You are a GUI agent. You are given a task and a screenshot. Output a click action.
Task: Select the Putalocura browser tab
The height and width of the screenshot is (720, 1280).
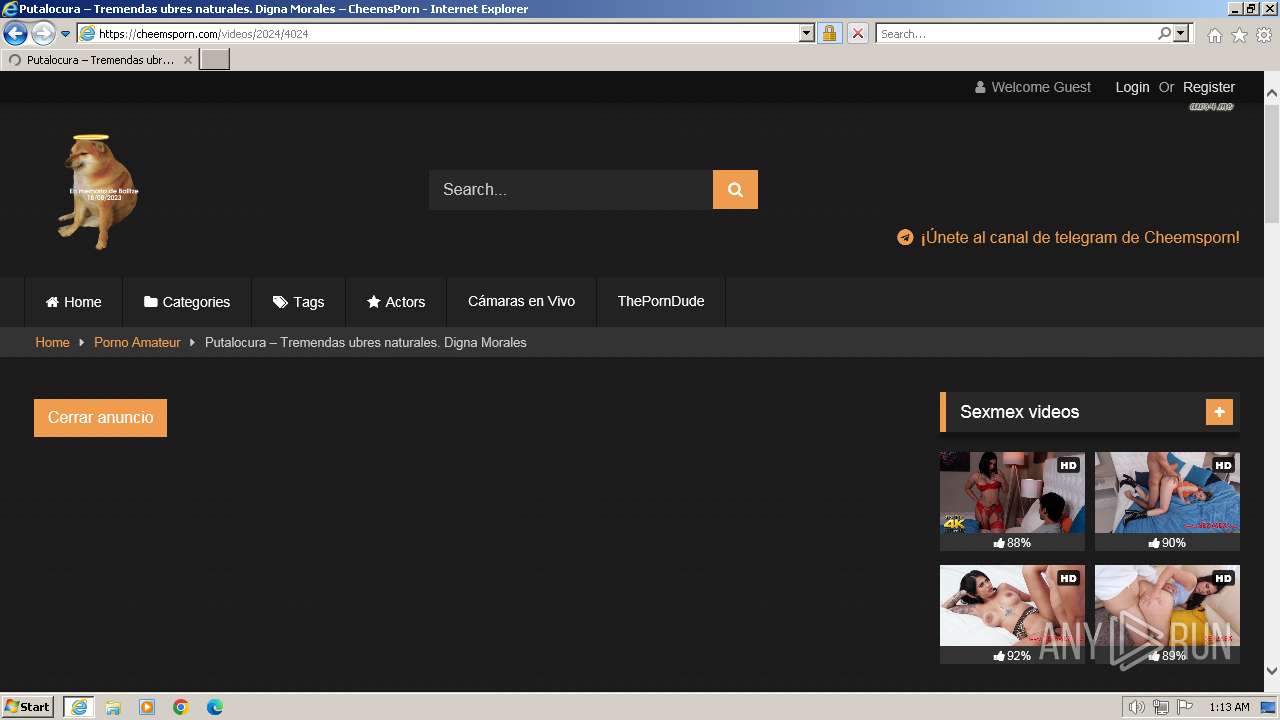pos(99,60)
